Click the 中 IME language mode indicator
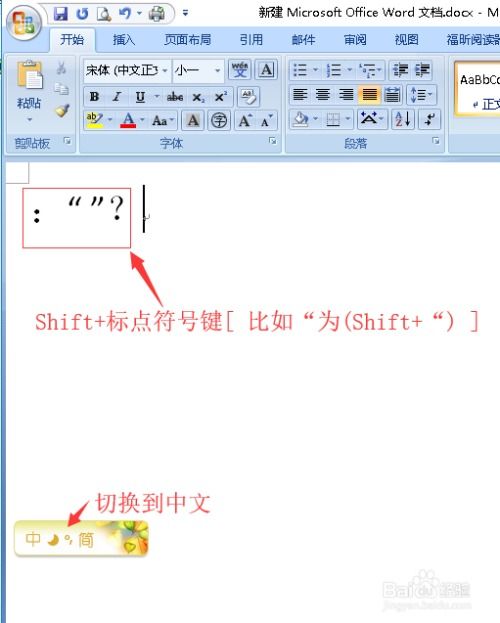Screen dimensions: 500x623 (x=33, y=539)
